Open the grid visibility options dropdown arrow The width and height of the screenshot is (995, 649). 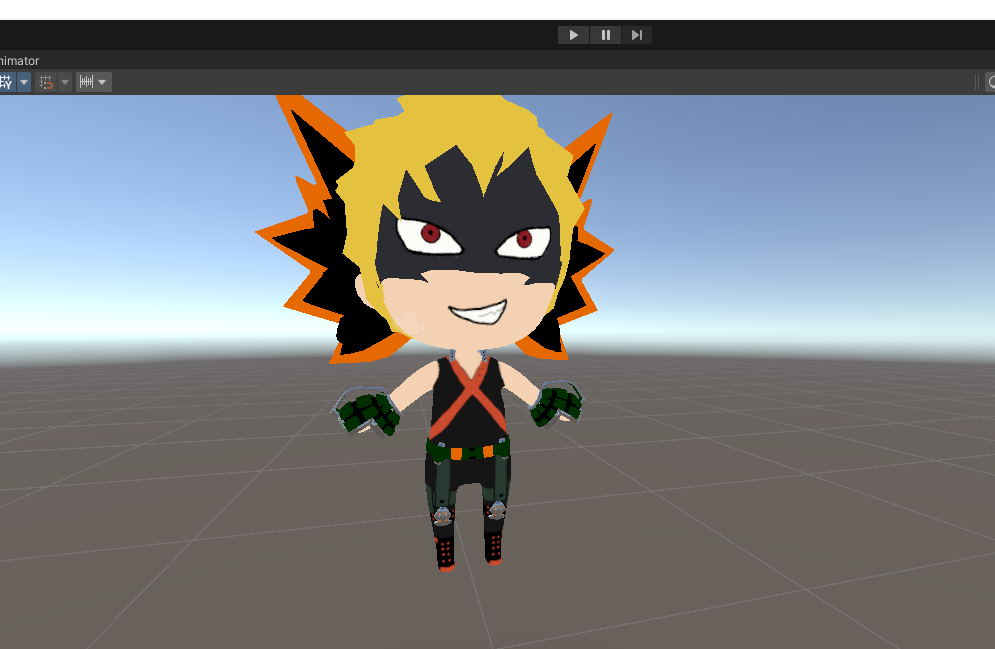(24, 82)
